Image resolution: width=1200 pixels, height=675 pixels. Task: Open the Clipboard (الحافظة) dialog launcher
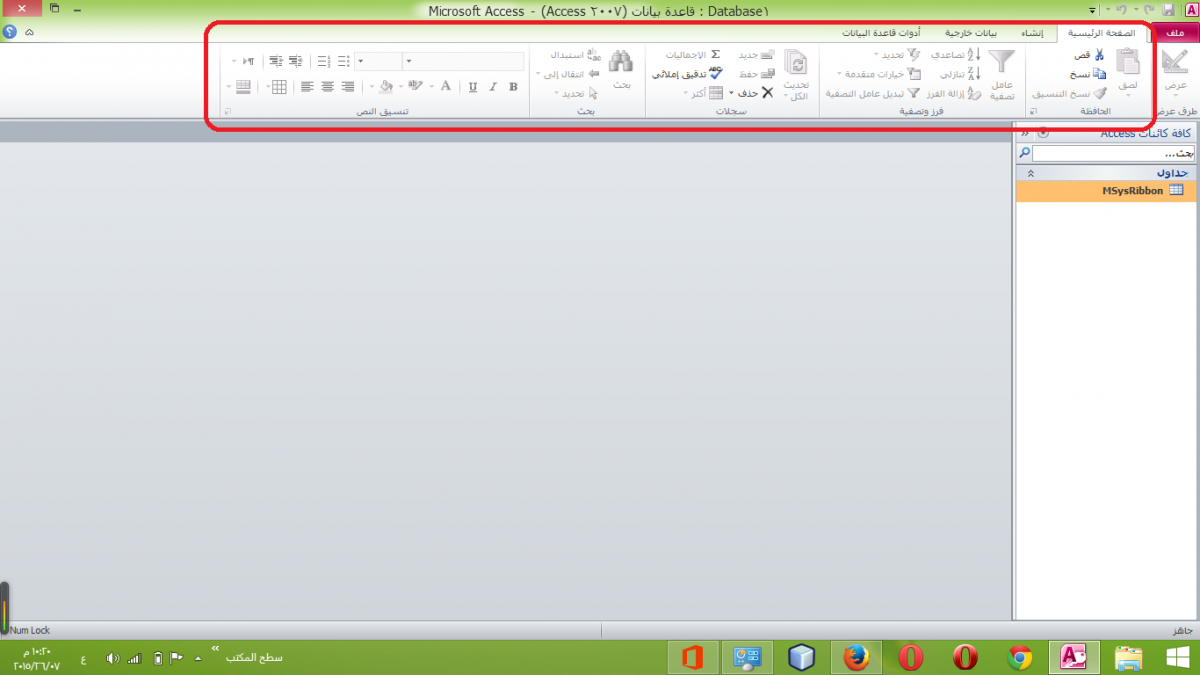pos(1034,112)
